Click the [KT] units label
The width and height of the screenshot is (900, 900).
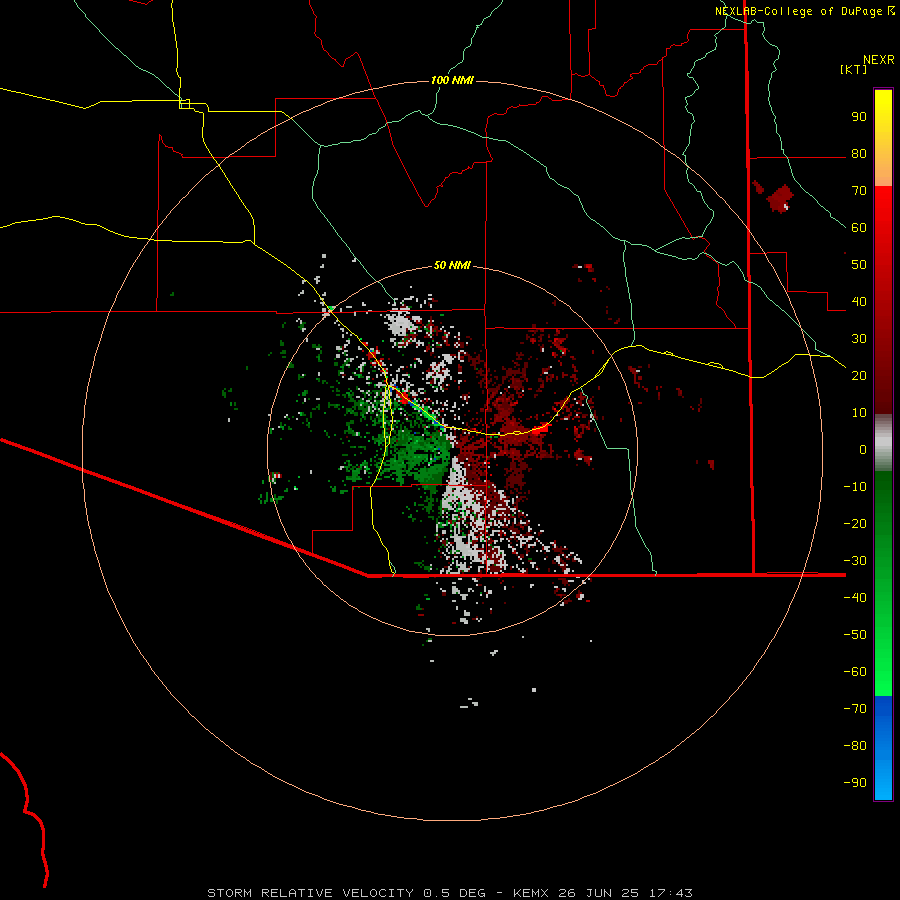click(854, 69)
